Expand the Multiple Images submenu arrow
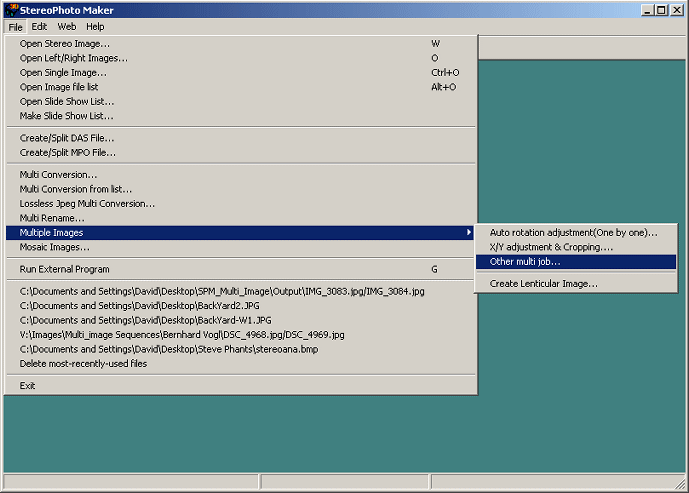Viewport: 689px width, 493px height. [468, 232]
